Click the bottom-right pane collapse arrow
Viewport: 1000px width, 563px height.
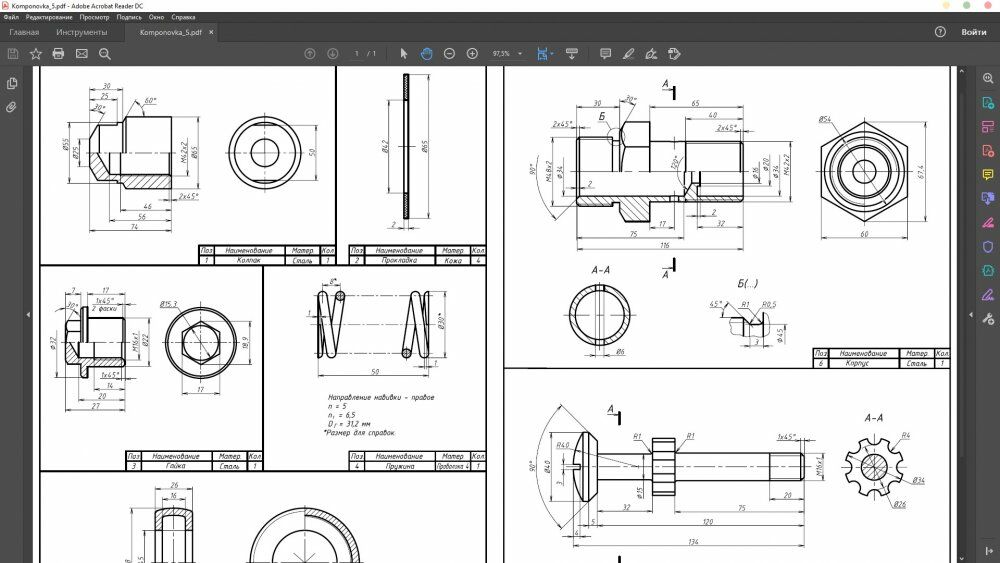pyautogui.click(x=989, y=551)
